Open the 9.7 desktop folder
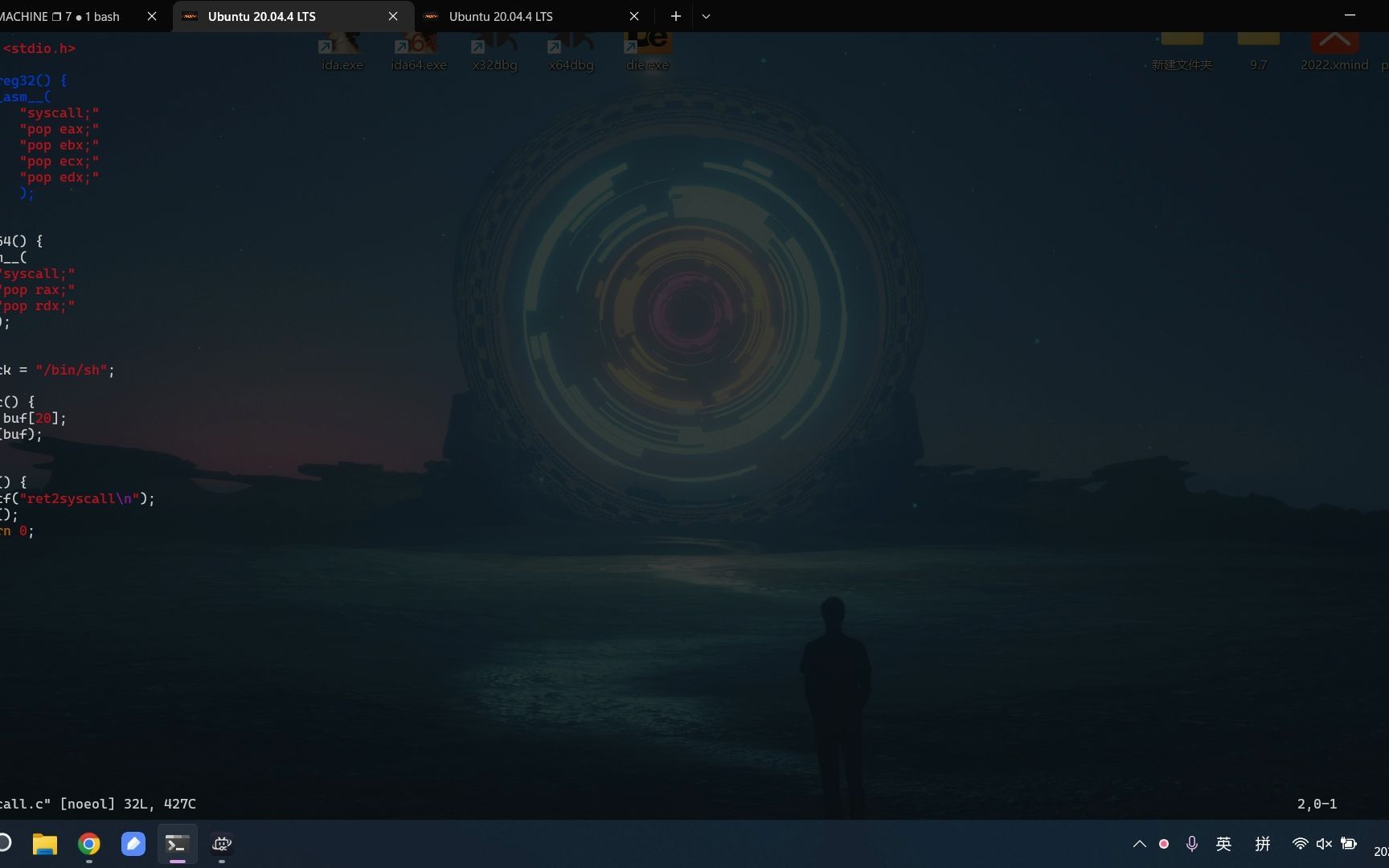1389x868 pixels. (1259, 52)
